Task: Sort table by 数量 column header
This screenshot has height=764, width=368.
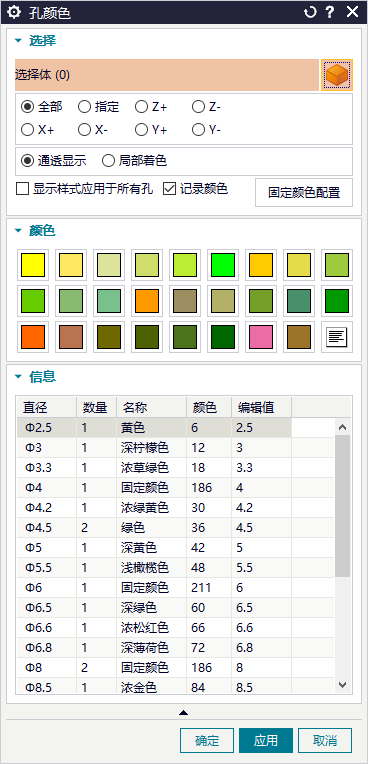Action: point(96,407)
